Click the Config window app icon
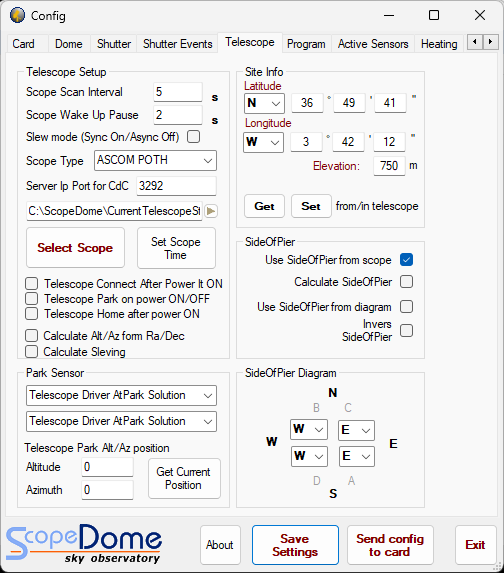The height and width of the screenshot is (573, 504). (17, 15)
